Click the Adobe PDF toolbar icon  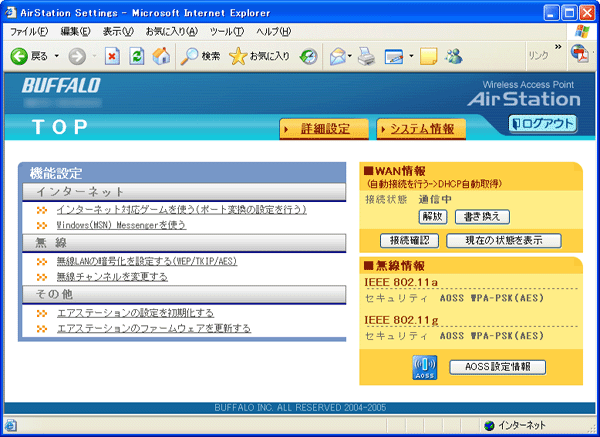tap(580, 54)
